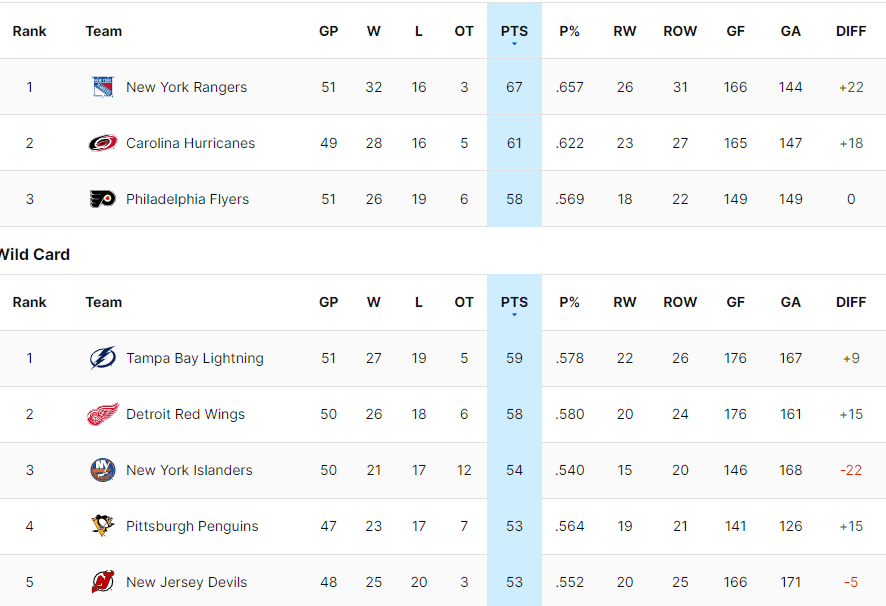Click the New York Islanders logo
The image size is (886, 606).
pyautogui.click(x=103, y=470)
